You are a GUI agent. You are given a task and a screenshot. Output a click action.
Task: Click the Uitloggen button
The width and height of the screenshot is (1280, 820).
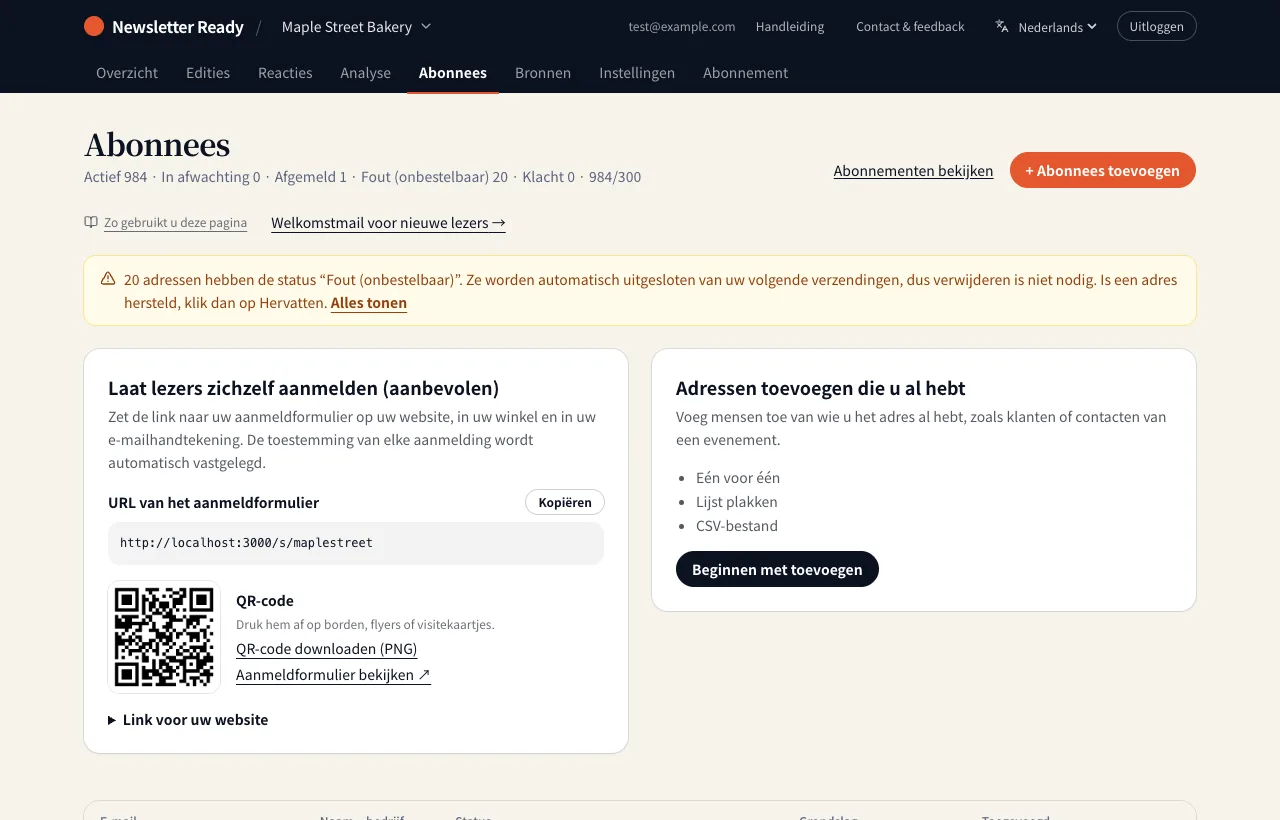click(1156, 26)
